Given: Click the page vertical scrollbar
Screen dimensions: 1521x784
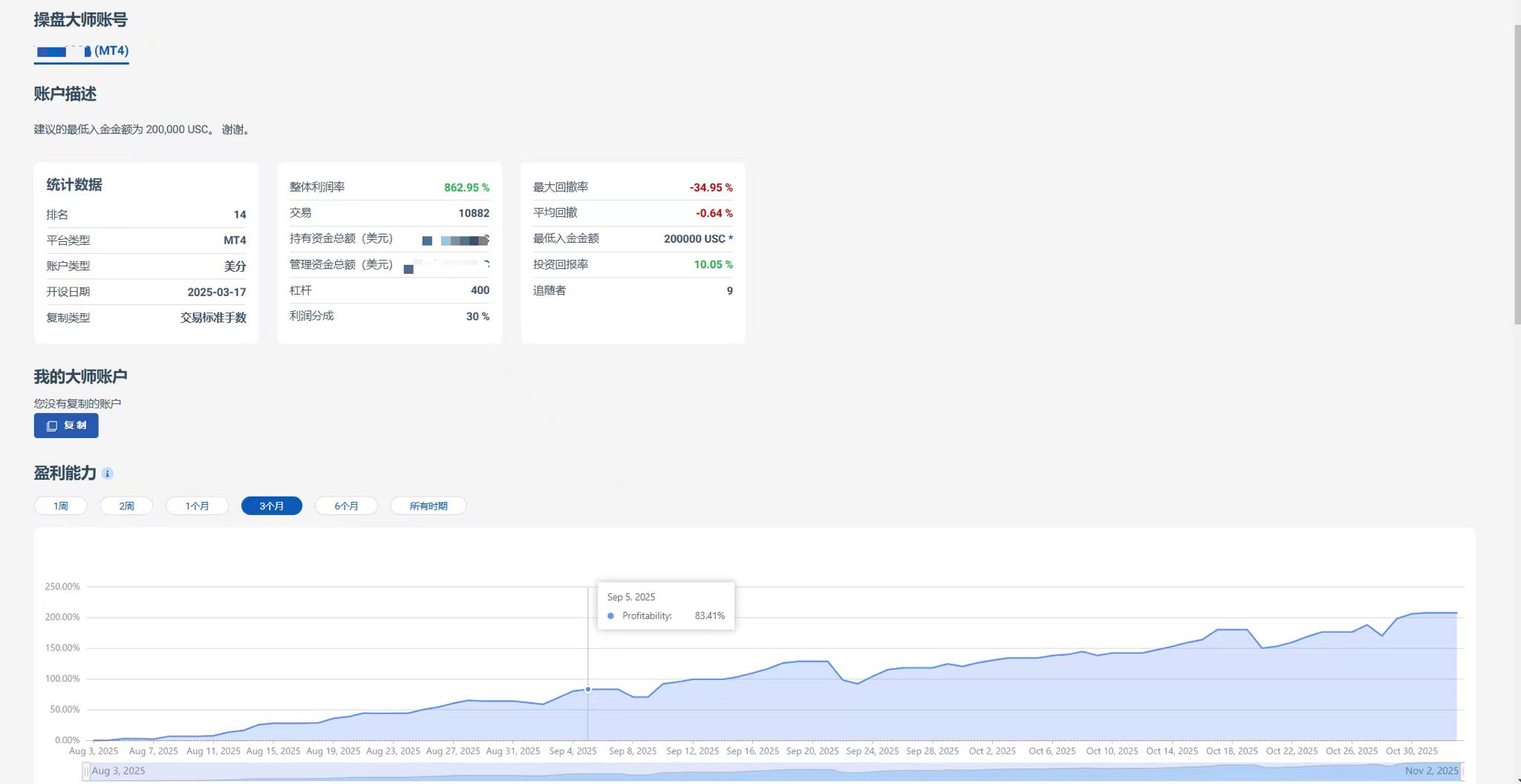Looking at the screenshot, I should point(1517,174).
